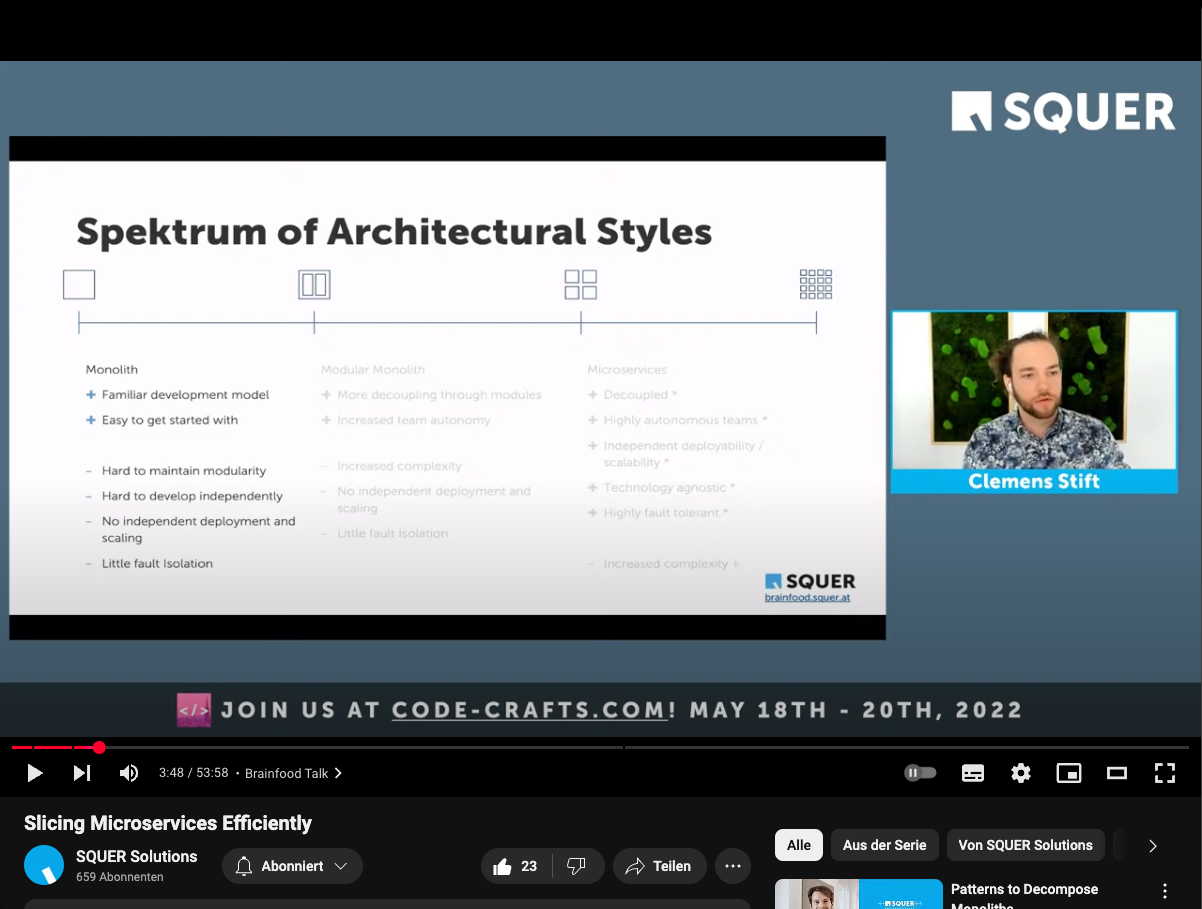
Task: Open the Abonniert subscription dropdown
Action: pyautogui.click(x=292, y=866)
